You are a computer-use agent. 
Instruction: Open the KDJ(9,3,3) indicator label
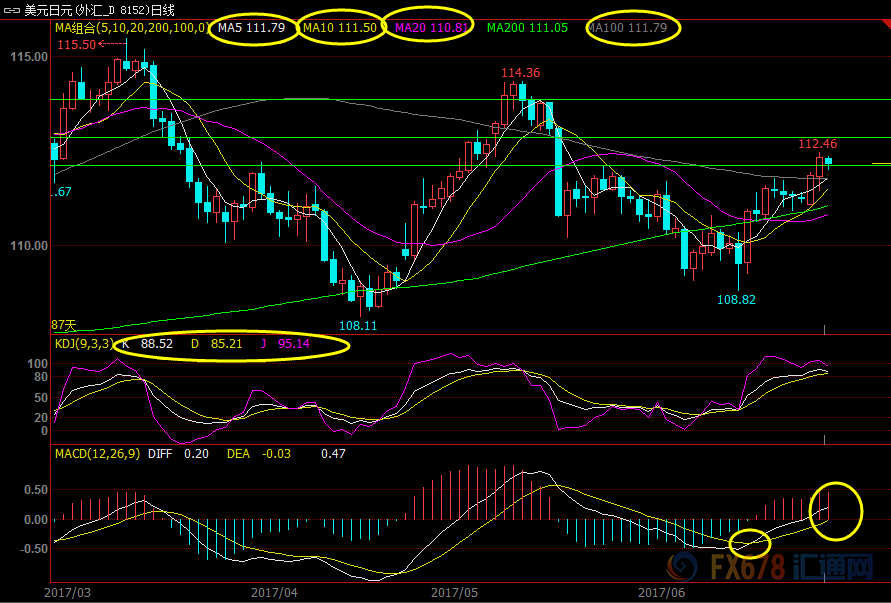click(x=84, y=344)
